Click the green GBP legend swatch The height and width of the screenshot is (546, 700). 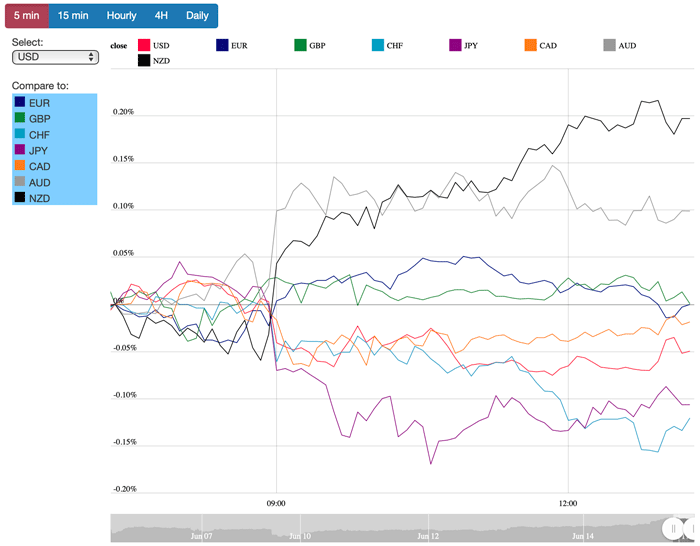(300, 45)
